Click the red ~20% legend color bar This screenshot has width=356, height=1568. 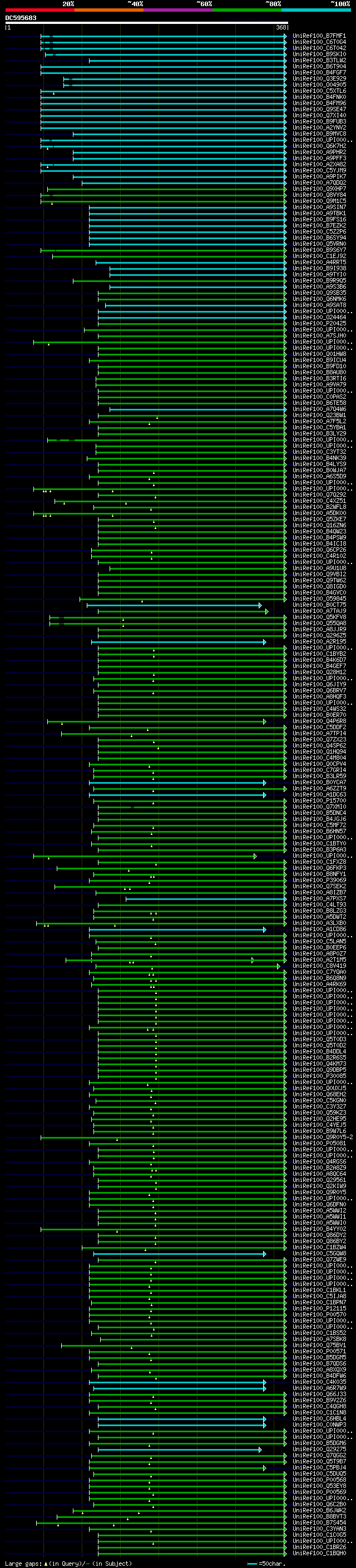[39, 11]
